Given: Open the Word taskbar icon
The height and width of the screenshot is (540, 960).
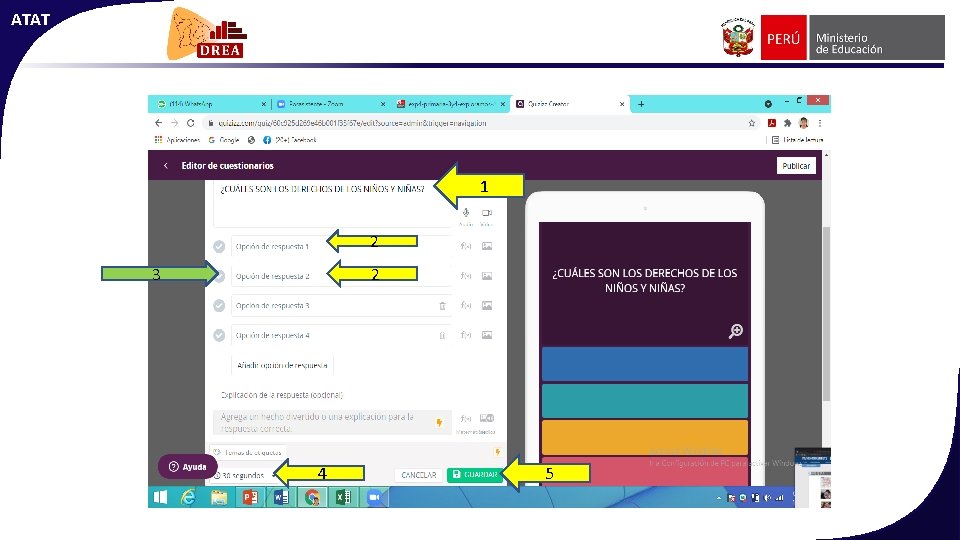Looking at the screenshot, I should point(281,497).
